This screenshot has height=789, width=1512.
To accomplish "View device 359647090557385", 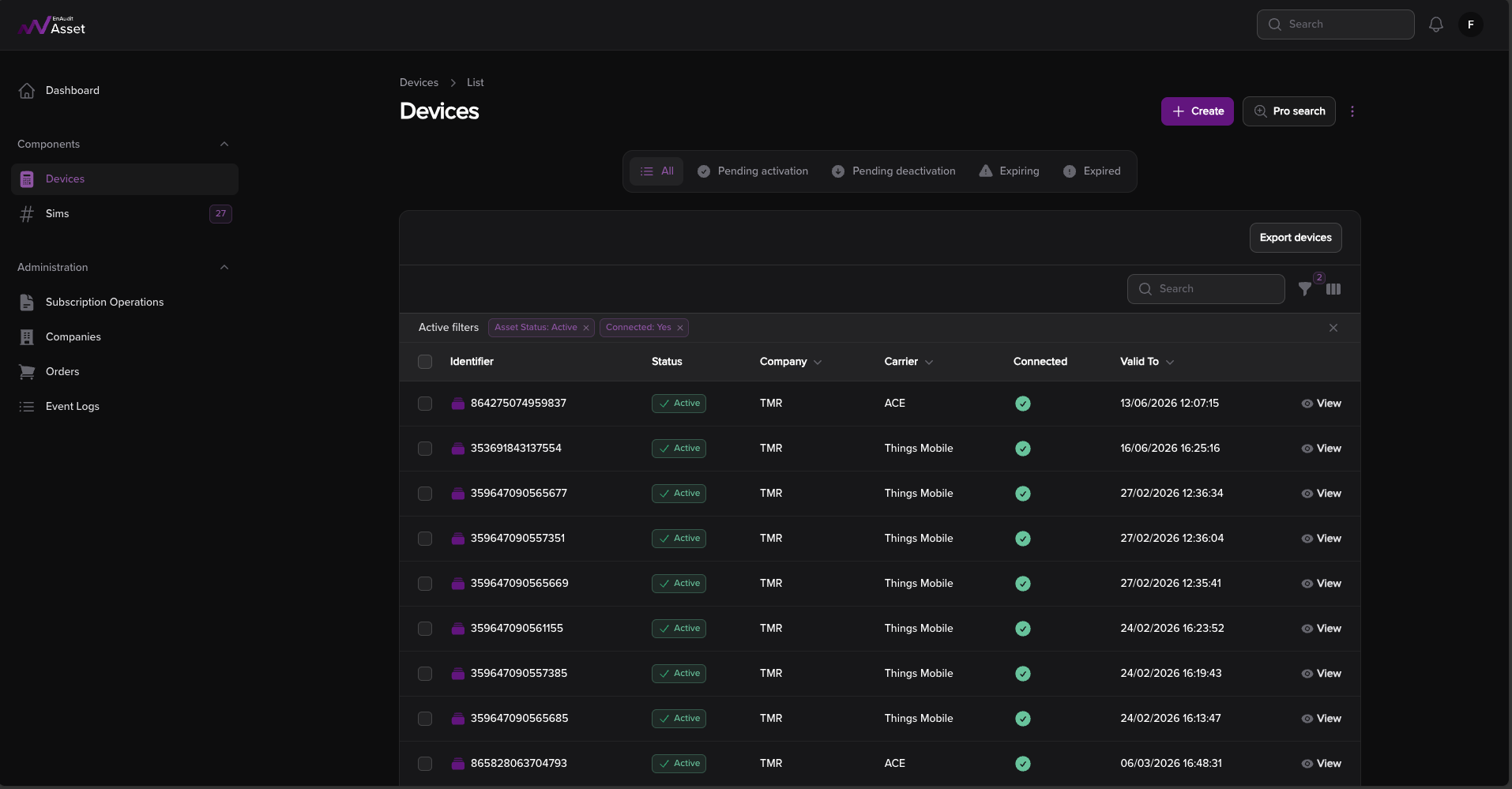I will 1322,674.
